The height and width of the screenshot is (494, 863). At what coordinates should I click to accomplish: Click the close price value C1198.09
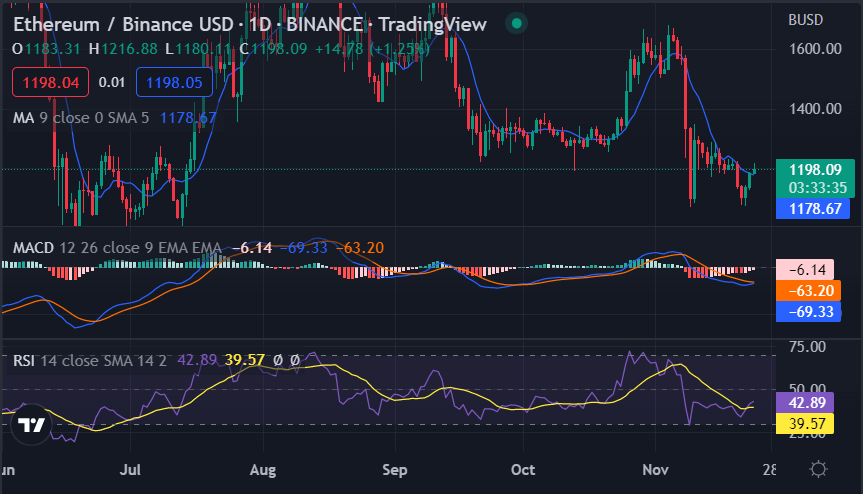273,49
